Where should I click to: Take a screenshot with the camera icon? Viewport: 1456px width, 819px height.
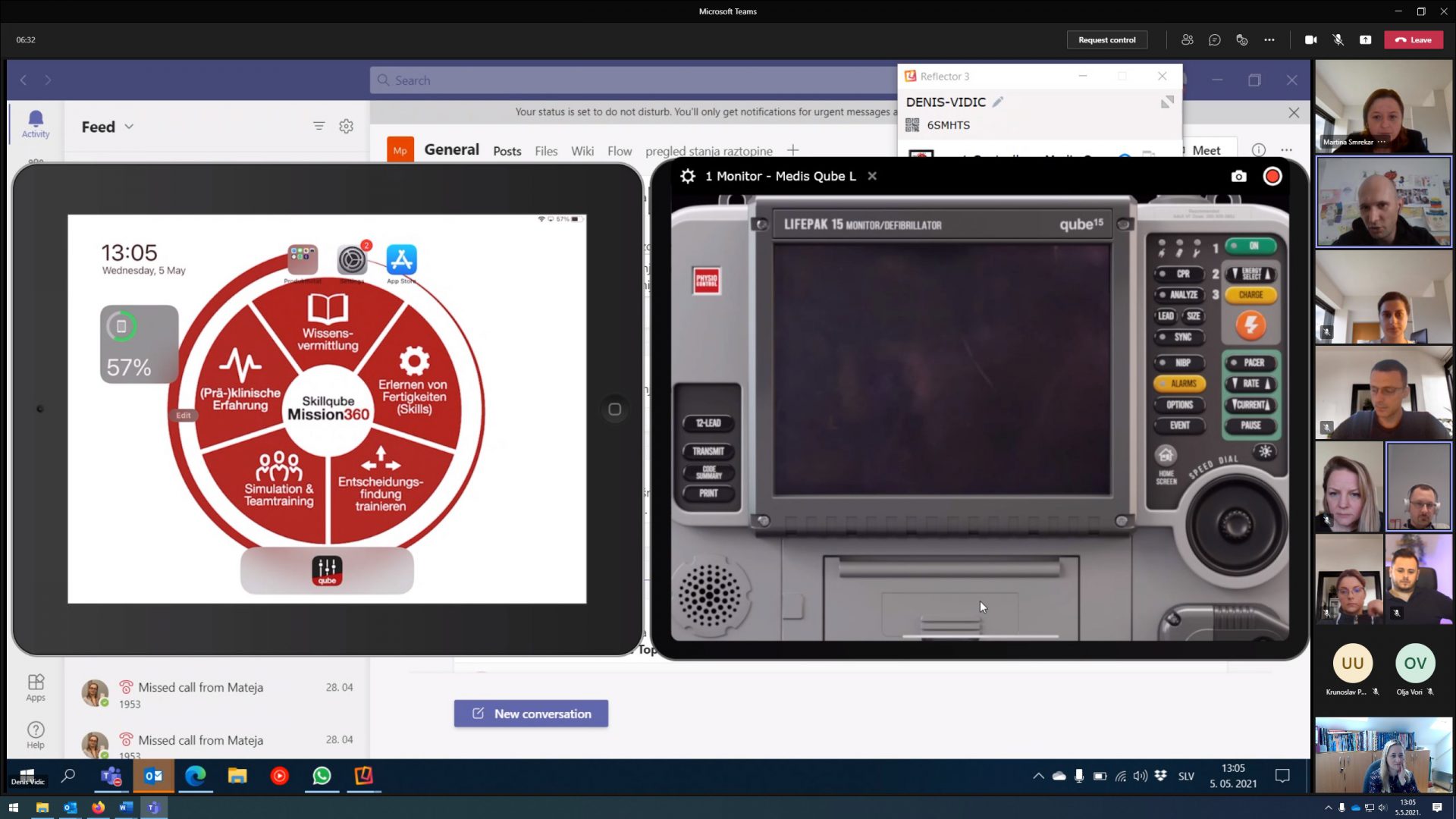tap(1238, 176)
